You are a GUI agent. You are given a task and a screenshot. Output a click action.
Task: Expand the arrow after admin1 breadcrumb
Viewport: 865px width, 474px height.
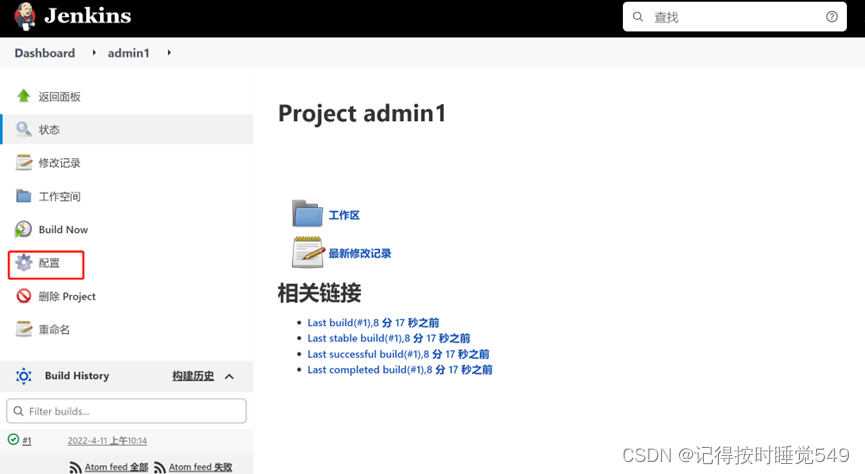click(x=169, y=53)
